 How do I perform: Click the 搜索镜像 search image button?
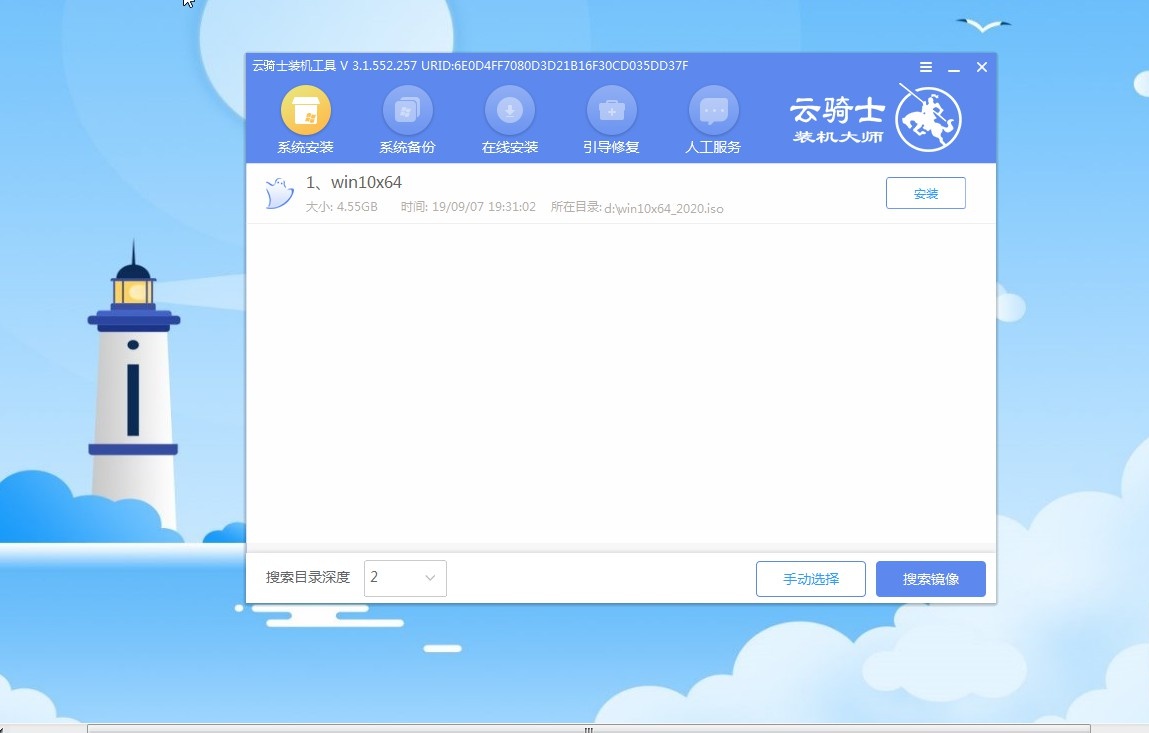click(x=931, y=579)
